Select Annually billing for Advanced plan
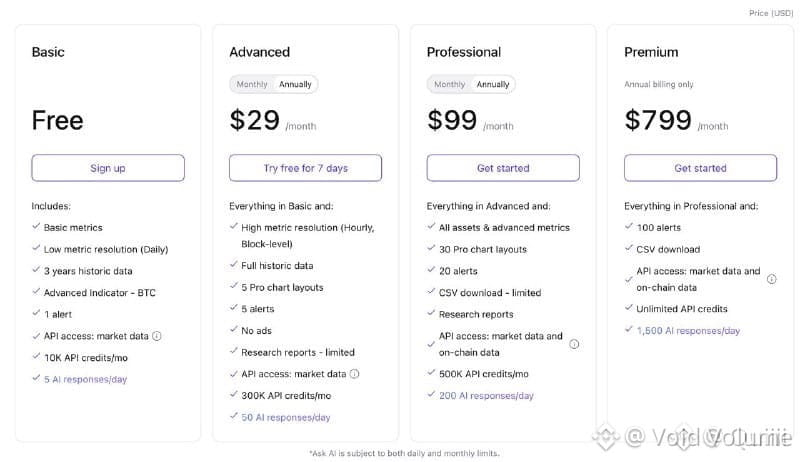The height and width of the screenshot is (462, 800). tap(295, 84)
